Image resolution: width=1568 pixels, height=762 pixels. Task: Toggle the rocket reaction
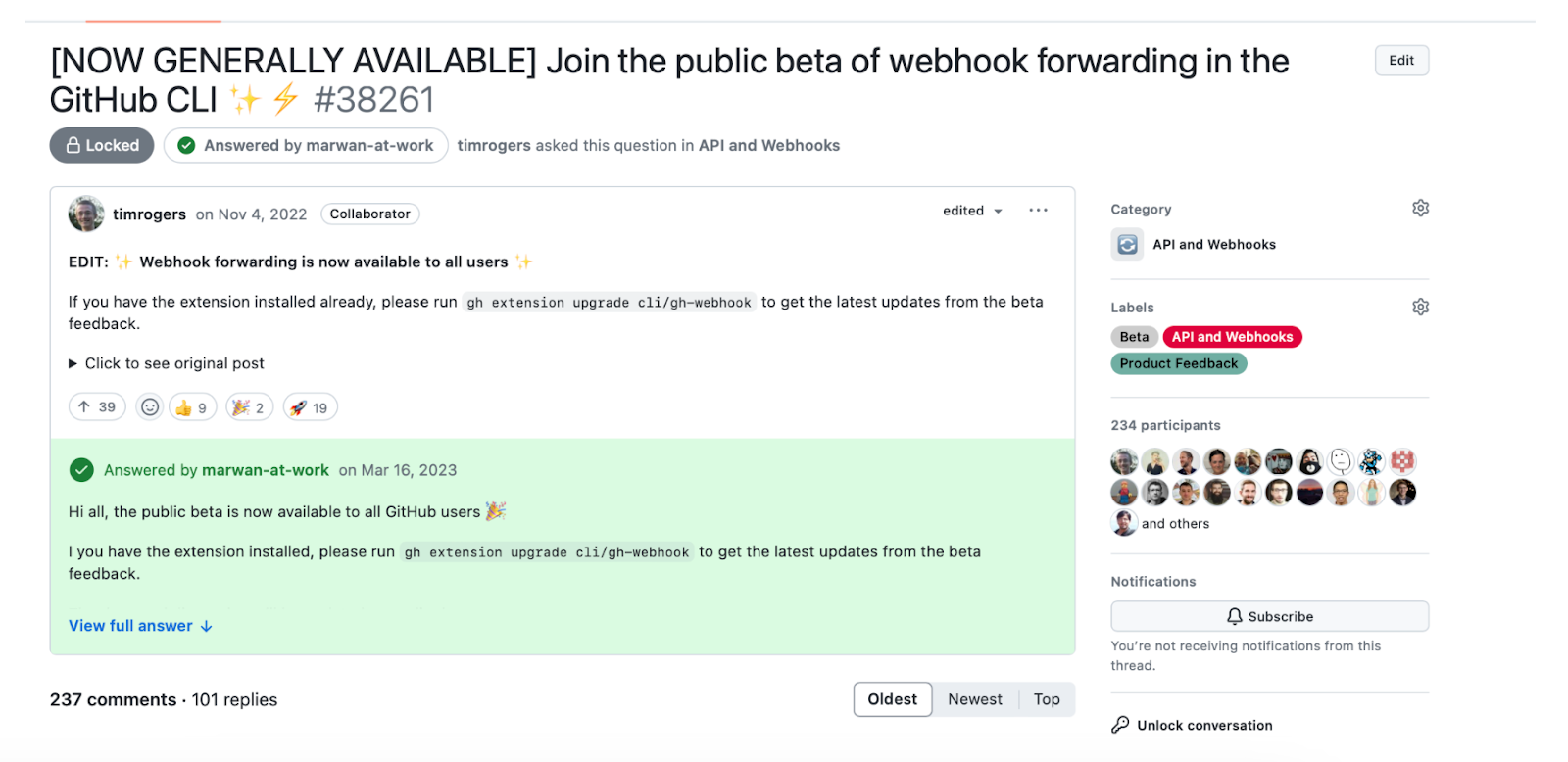click(x=310, y=406)
